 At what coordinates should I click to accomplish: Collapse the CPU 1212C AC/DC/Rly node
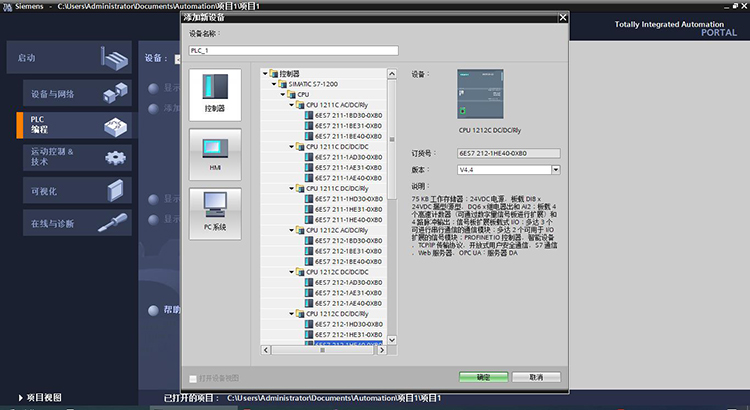291,230
